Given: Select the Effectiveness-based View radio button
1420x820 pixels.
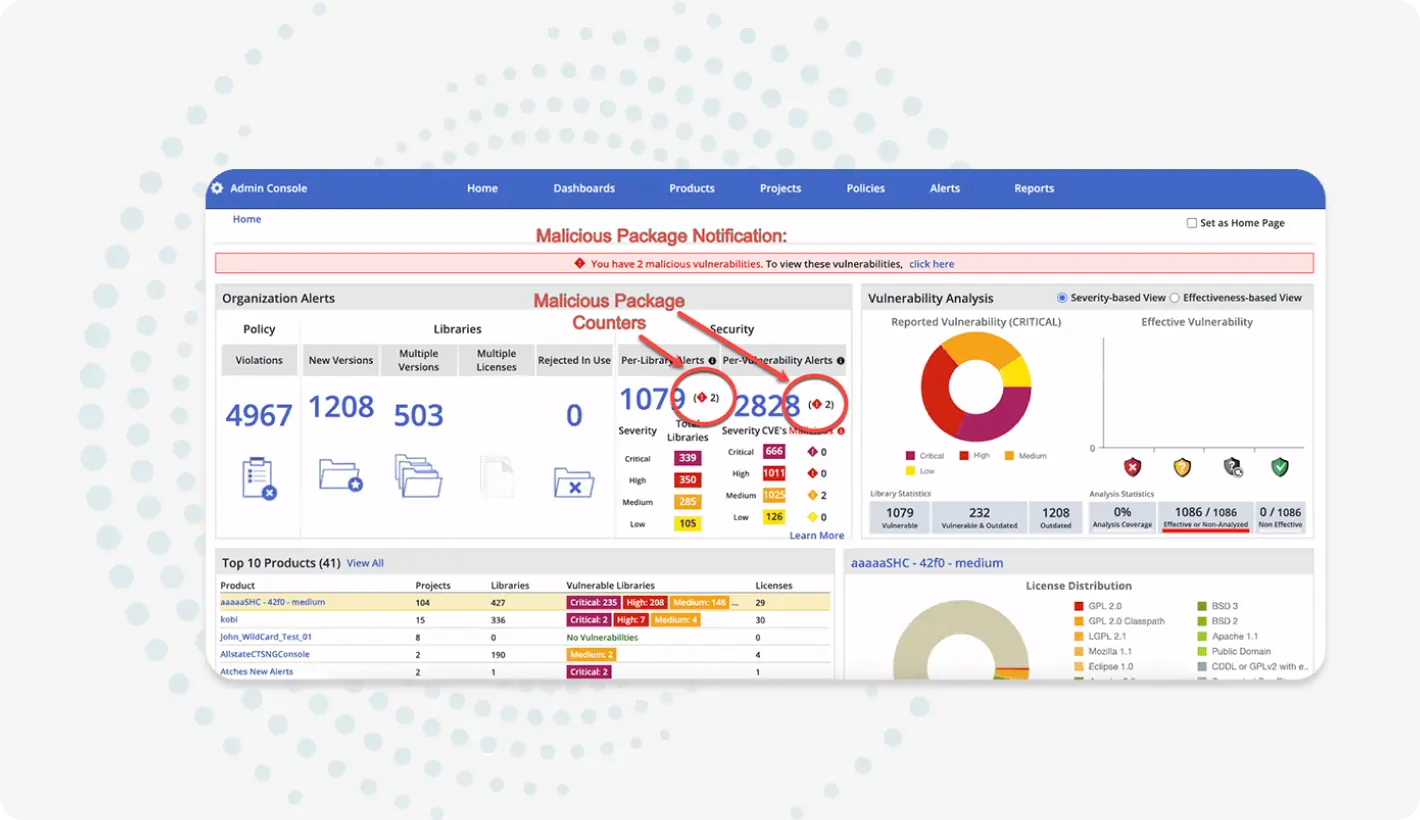Looking at the screenshot, I should (x=1175, y=298).
